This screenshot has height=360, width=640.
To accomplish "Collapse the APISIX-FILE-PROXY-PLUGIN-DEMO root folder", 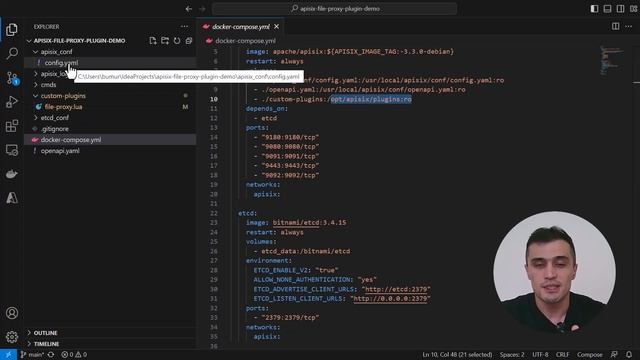I will tap(79, 41).
